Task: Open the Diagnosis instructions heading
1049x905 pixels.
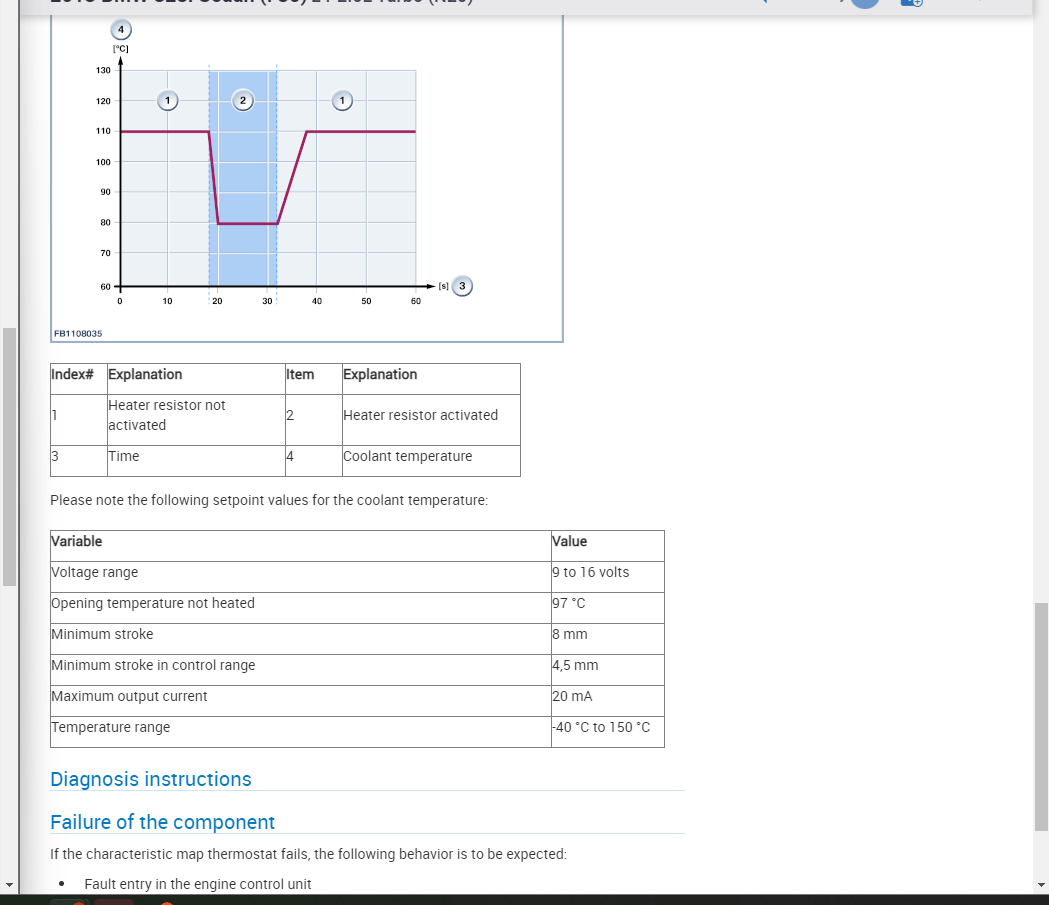Action: point(151,779)
